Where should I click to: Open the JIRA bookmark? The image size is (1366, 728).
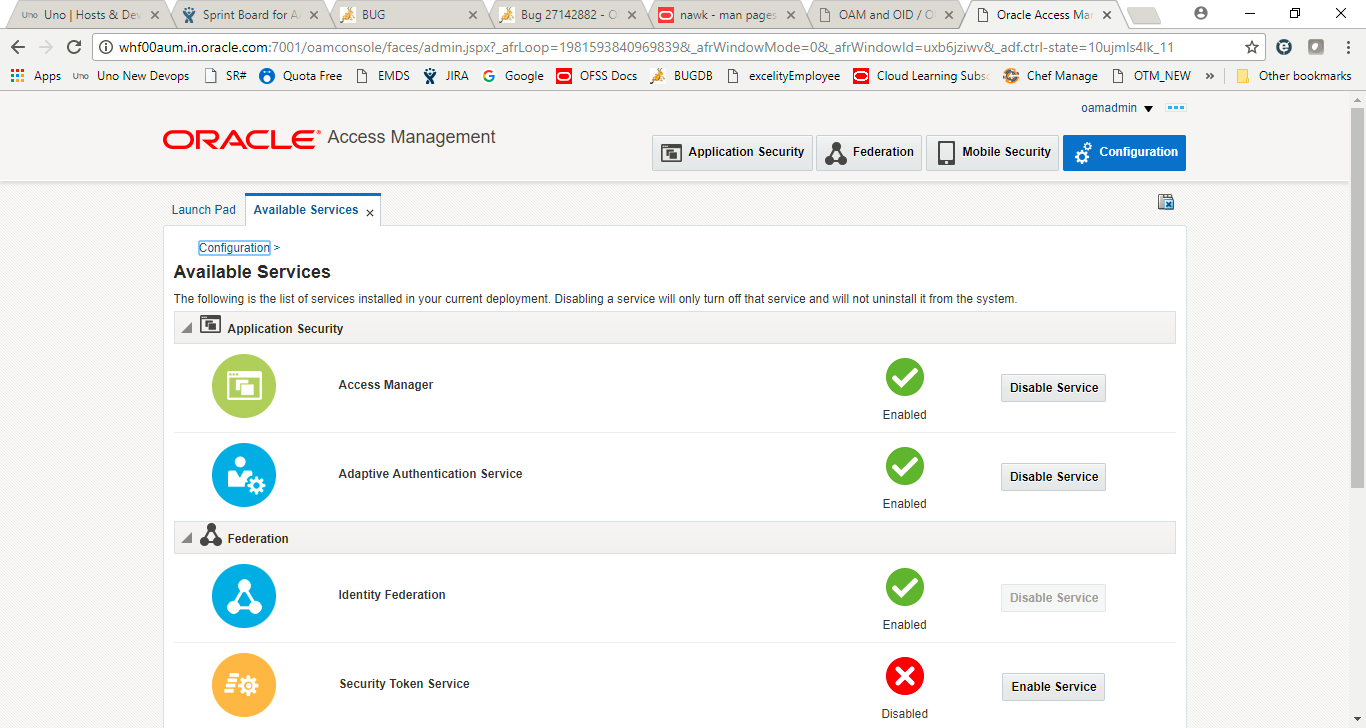pos(445,76)
